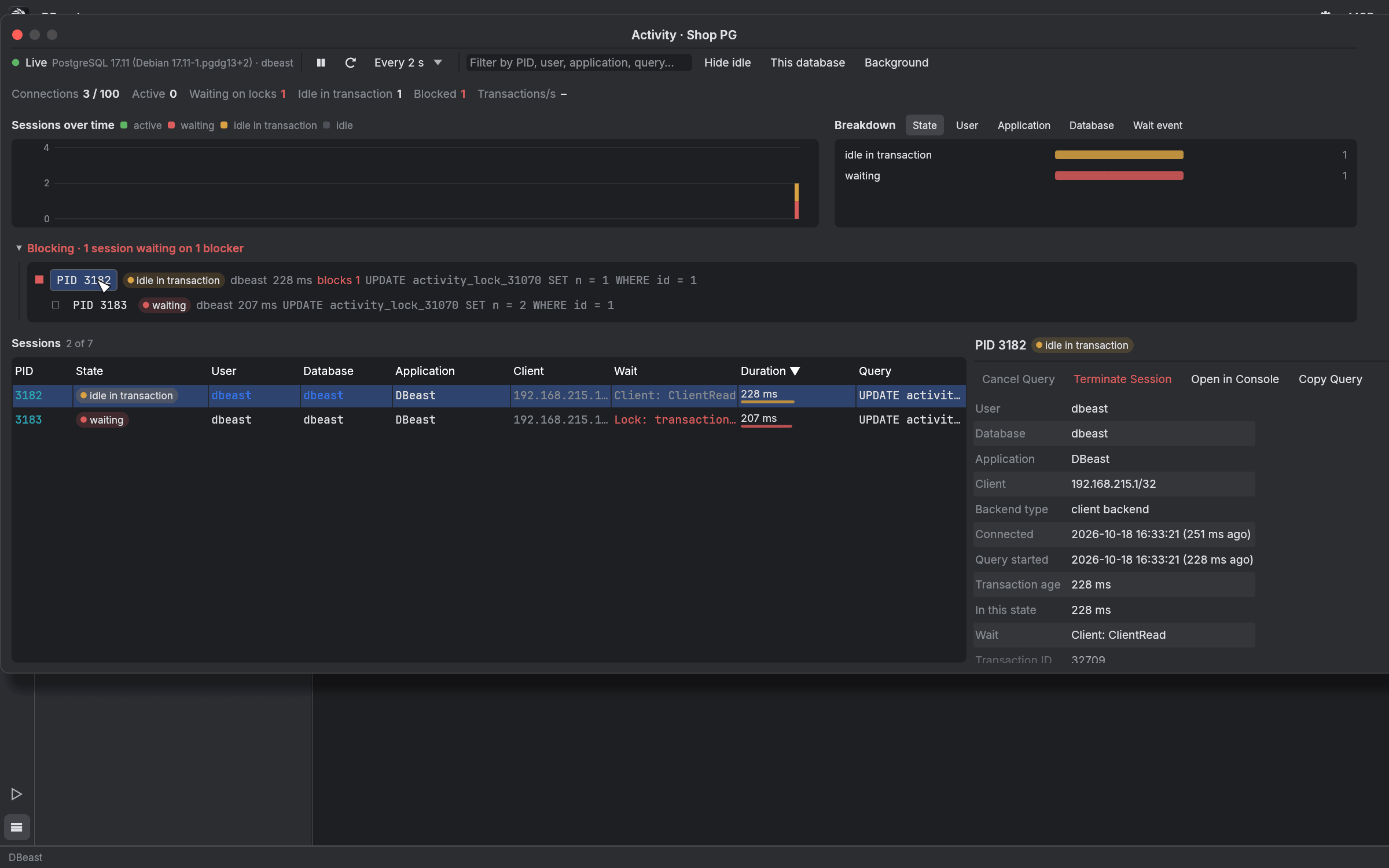Toggle the waiting series in chart legend

[x=191, y=126]
